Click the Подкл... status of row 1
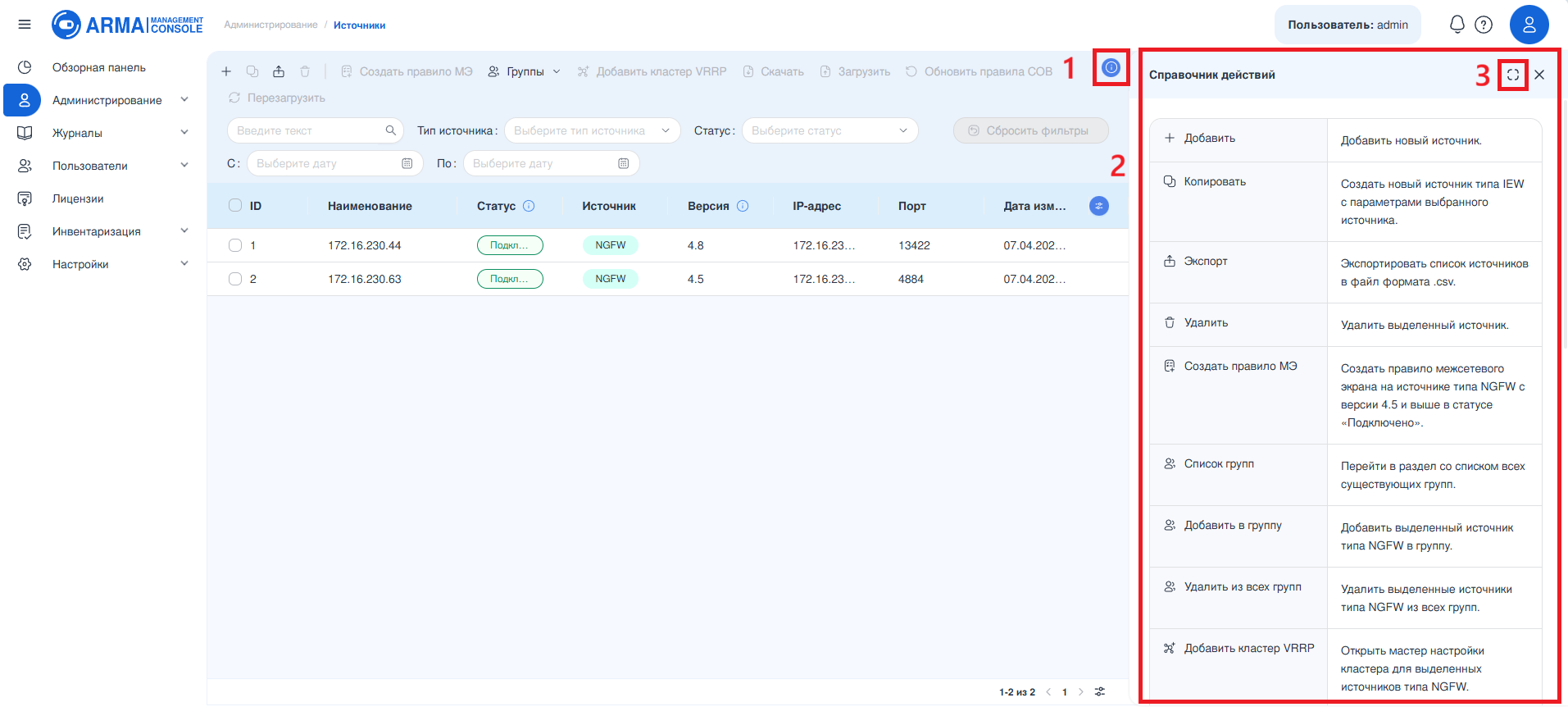 510,245
